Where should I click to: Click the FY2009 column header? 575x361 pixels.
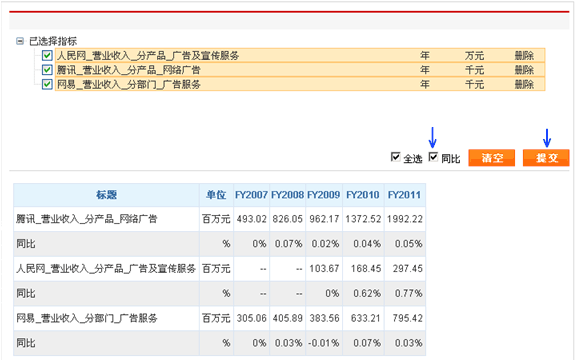pos(324,195)
